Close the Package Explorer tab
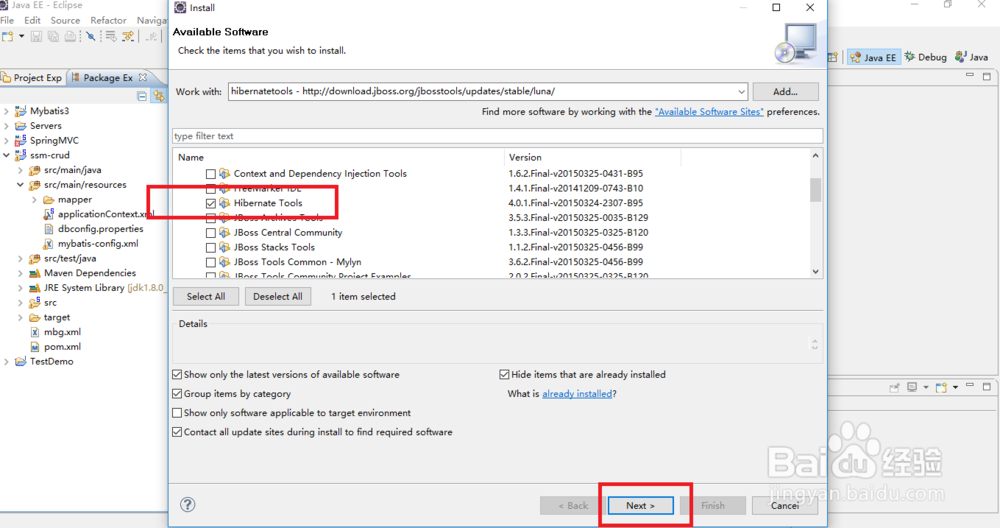The width and height of the screenshot is (1000, 528). [x=143, y=77]
